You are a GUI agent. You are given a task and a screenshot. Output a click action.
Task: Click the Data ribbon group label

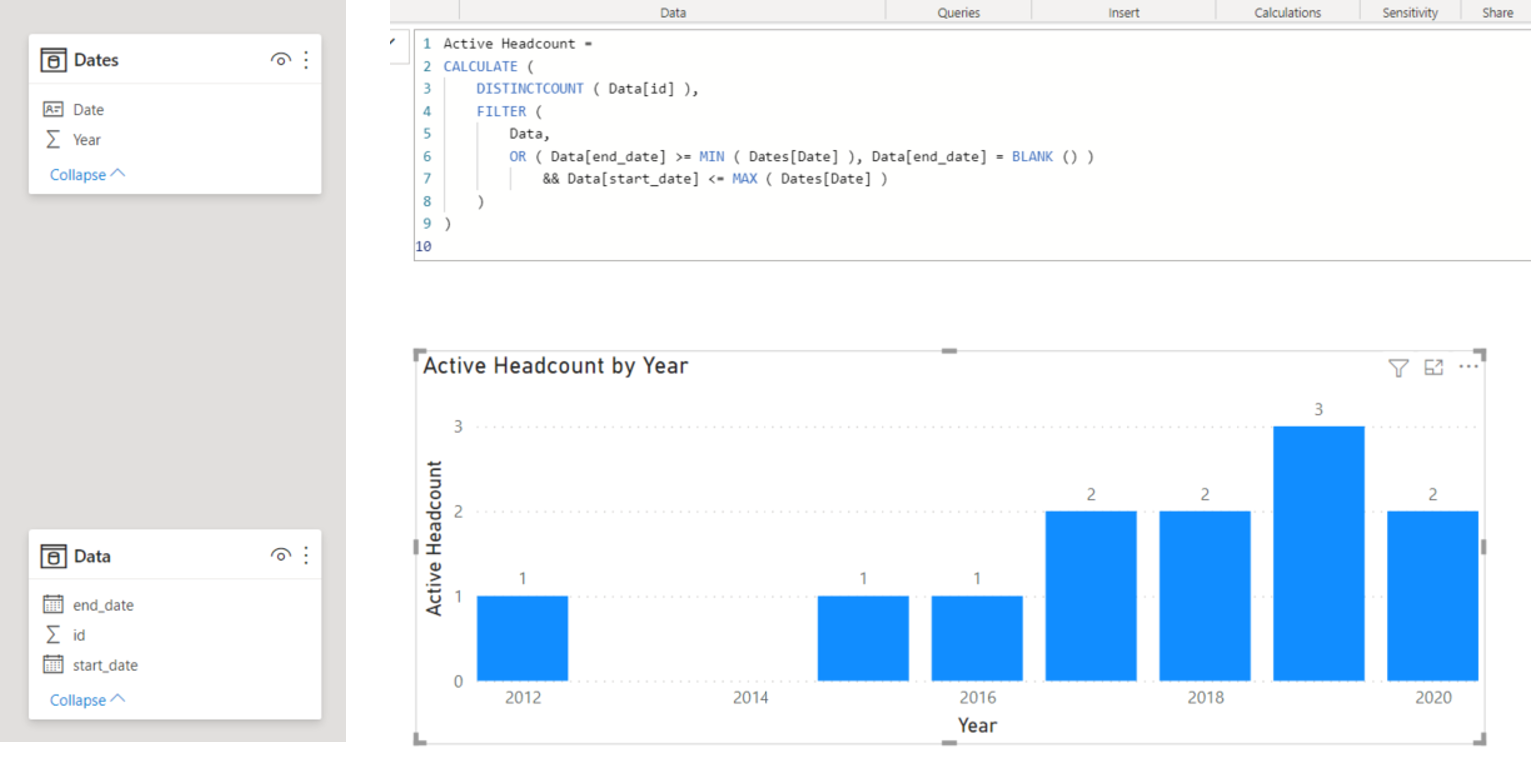673,12
